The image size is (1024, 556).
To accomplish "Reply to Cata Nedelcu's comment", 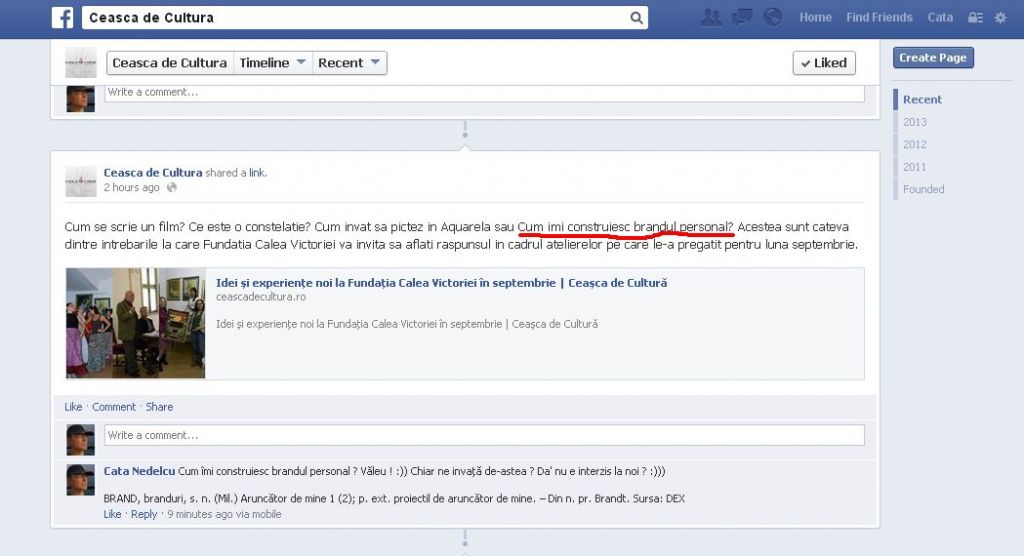I will click(144, 514).
